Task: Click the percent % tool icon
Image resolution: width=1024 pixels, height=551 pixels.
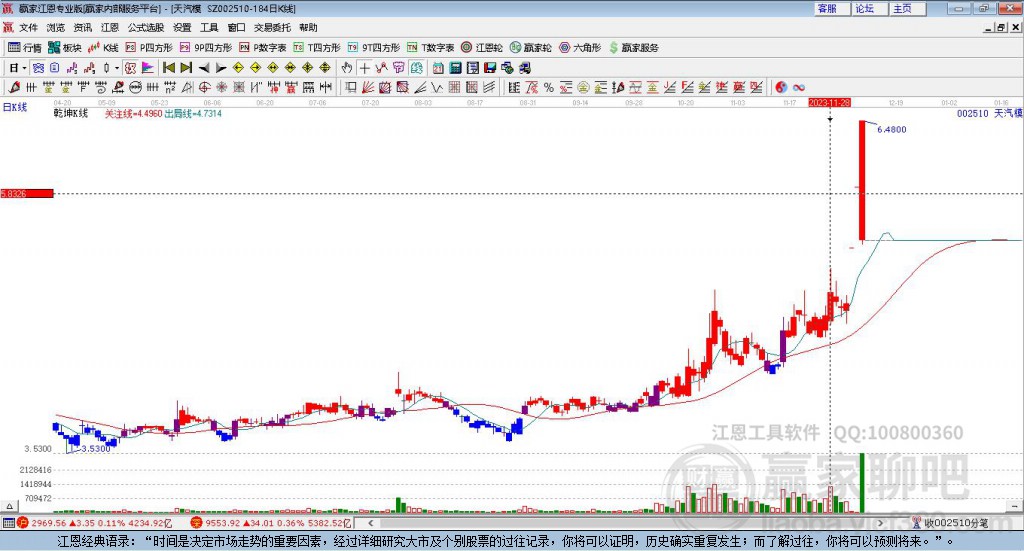Action: click(x=549, y=87)
